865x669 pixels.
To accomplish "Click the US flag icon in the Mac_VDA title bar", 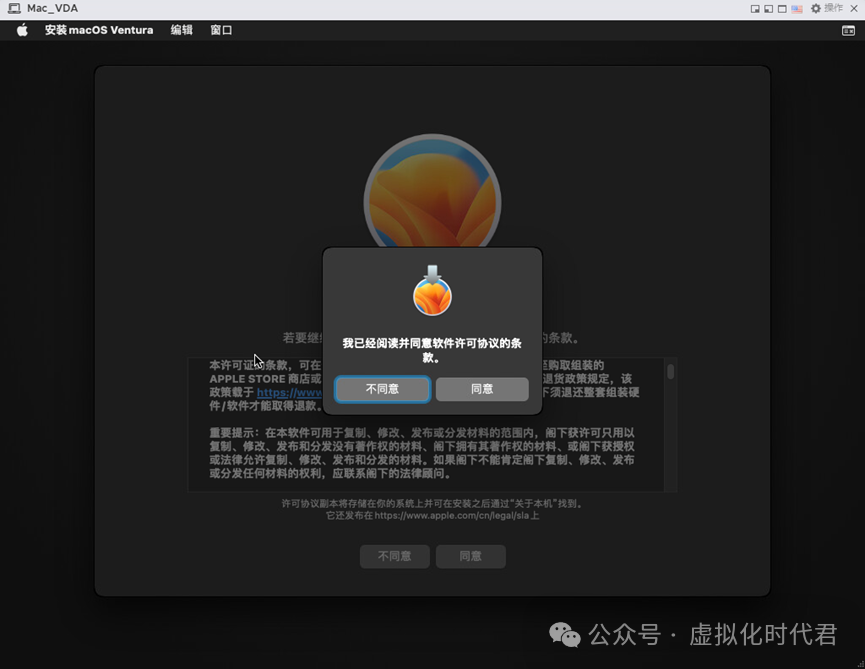I will [797, 9].
